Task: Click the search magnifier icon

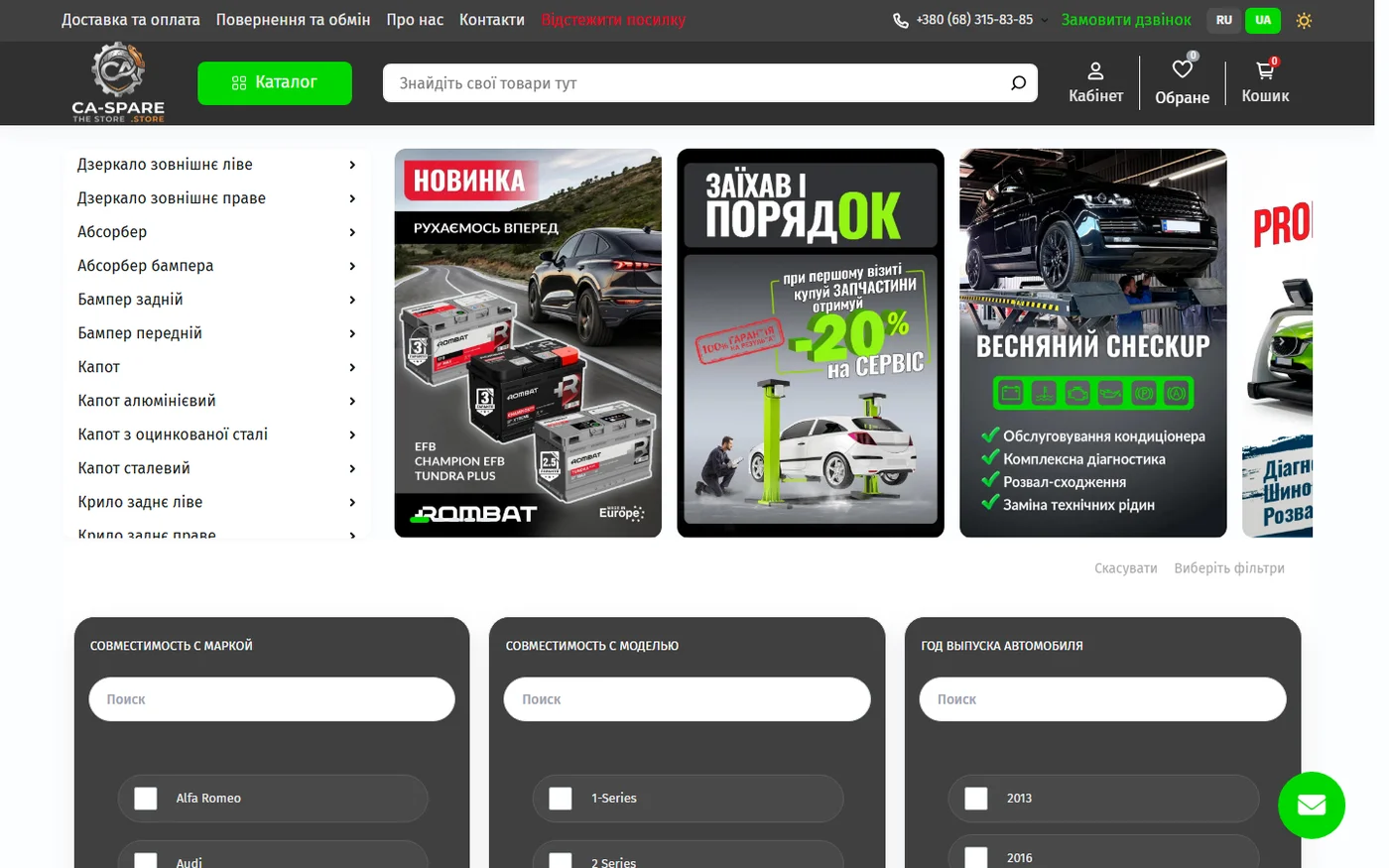Action: pos(1018,83)
